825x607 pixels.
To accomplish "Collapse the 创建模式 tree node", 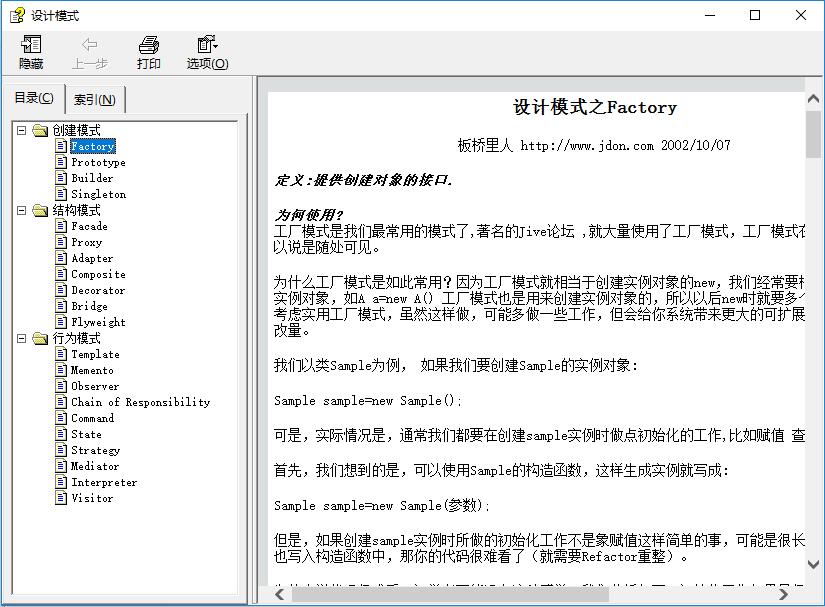I will 22,130.
